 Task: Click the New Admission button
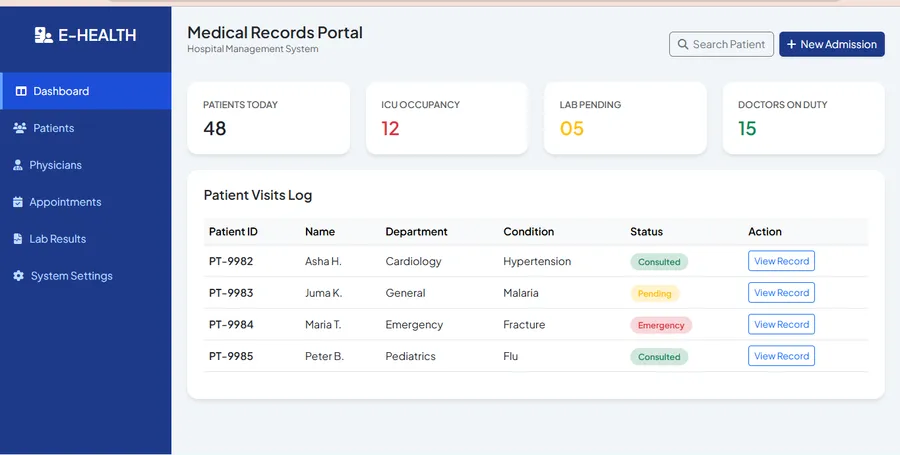coord(832,44)
